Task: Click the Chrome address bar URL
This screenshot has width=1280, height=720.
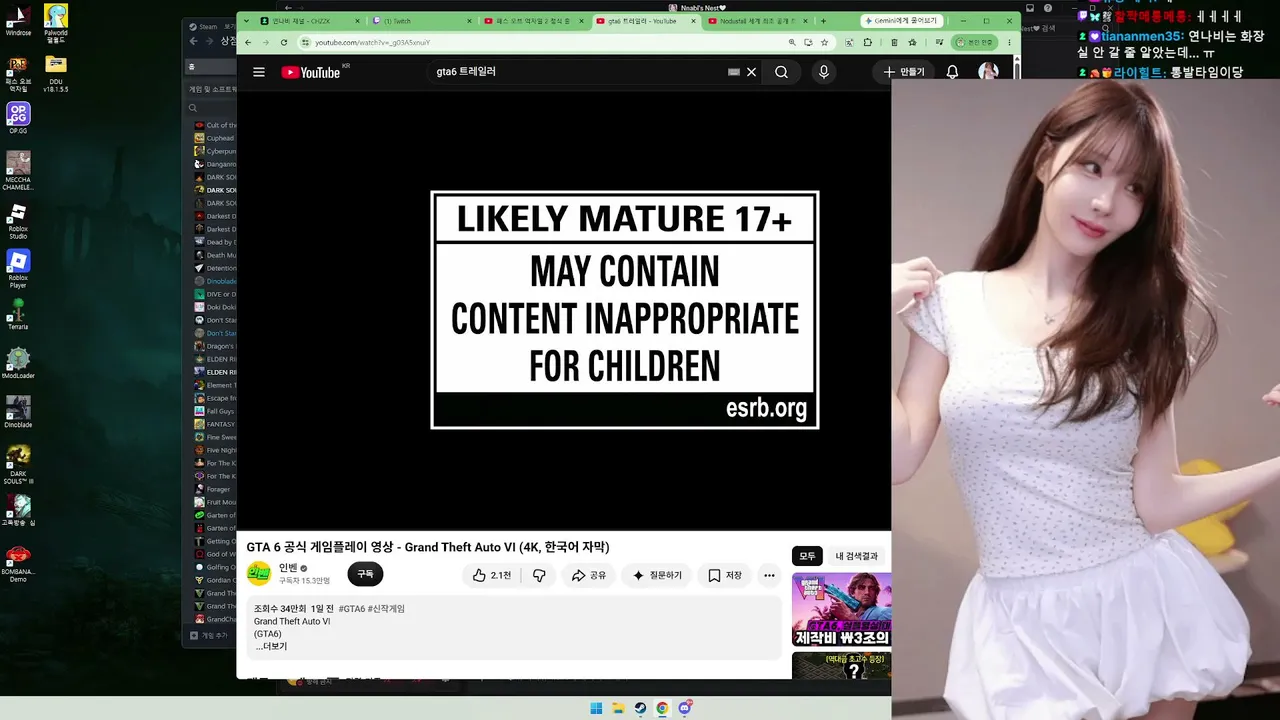Action: pyautogui.click(x=372, y=42)
